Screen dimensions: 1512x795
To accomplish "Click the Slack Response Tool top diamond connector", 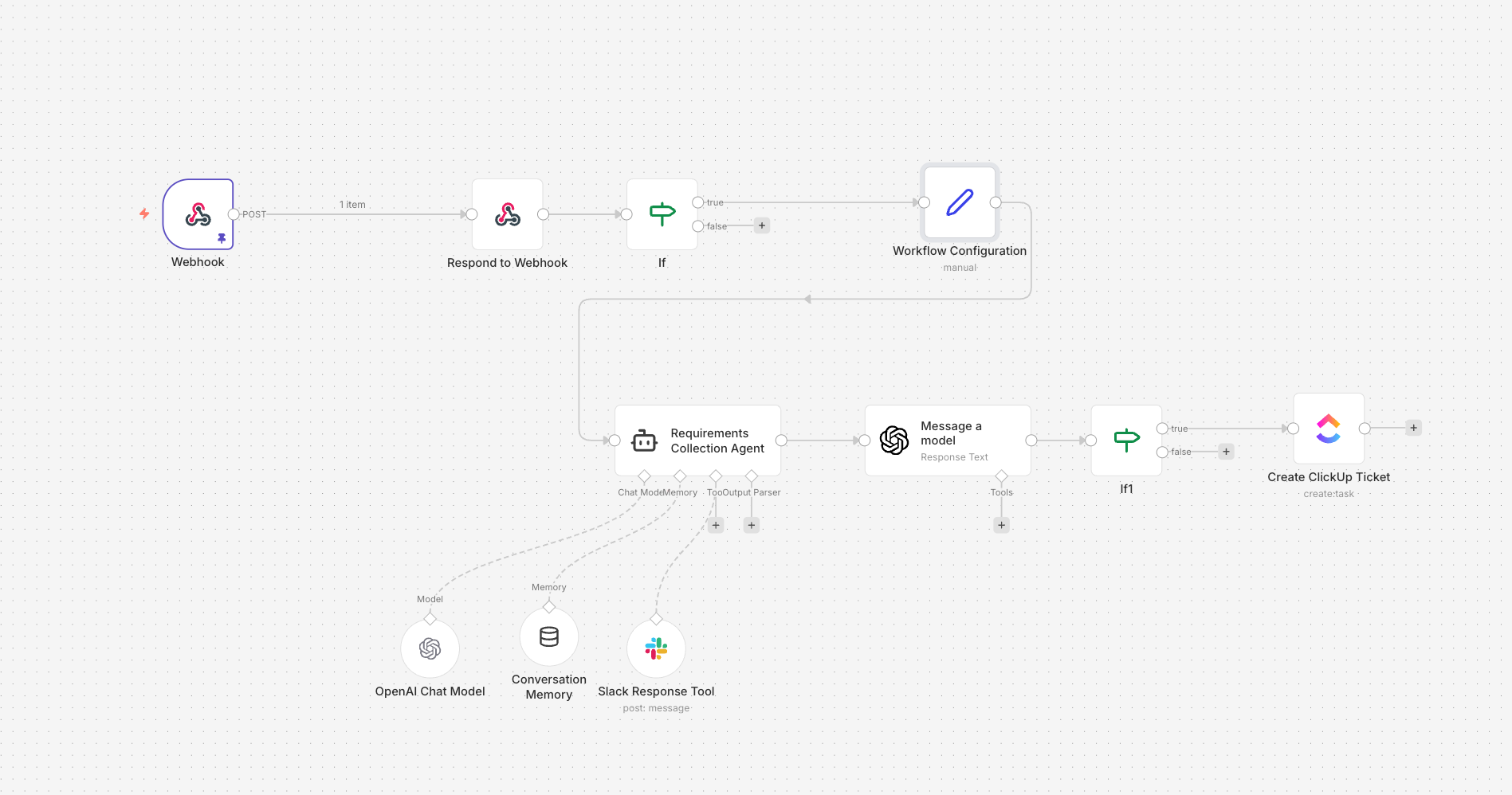I will pyautogui.click(x=656, y=619).
